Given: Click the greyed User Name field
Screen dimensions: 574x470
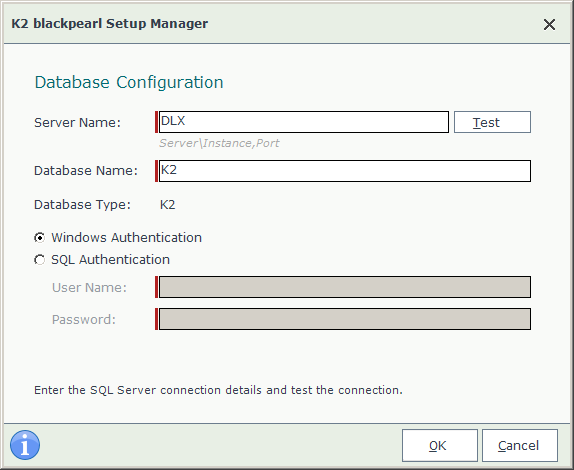Looking at the screenshot, I should [345, 287].
